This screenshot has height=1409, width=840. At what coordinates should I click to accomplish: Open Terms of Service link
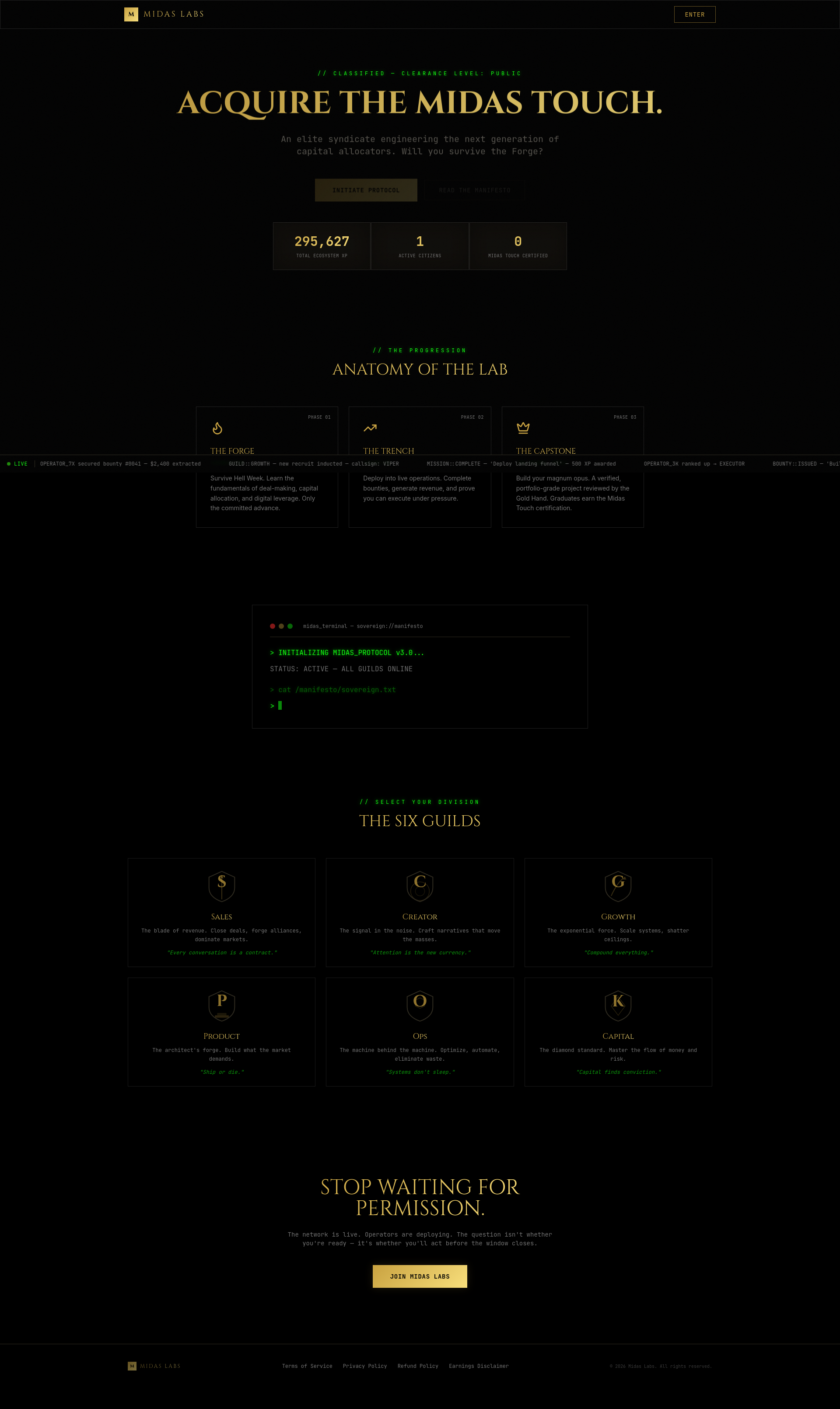(x=308, y=1366)
